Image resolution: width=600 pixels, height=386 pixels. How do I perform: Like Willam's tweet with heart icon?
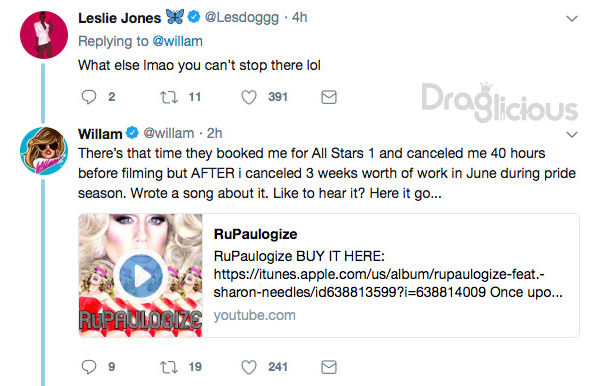tap(249, 367)
